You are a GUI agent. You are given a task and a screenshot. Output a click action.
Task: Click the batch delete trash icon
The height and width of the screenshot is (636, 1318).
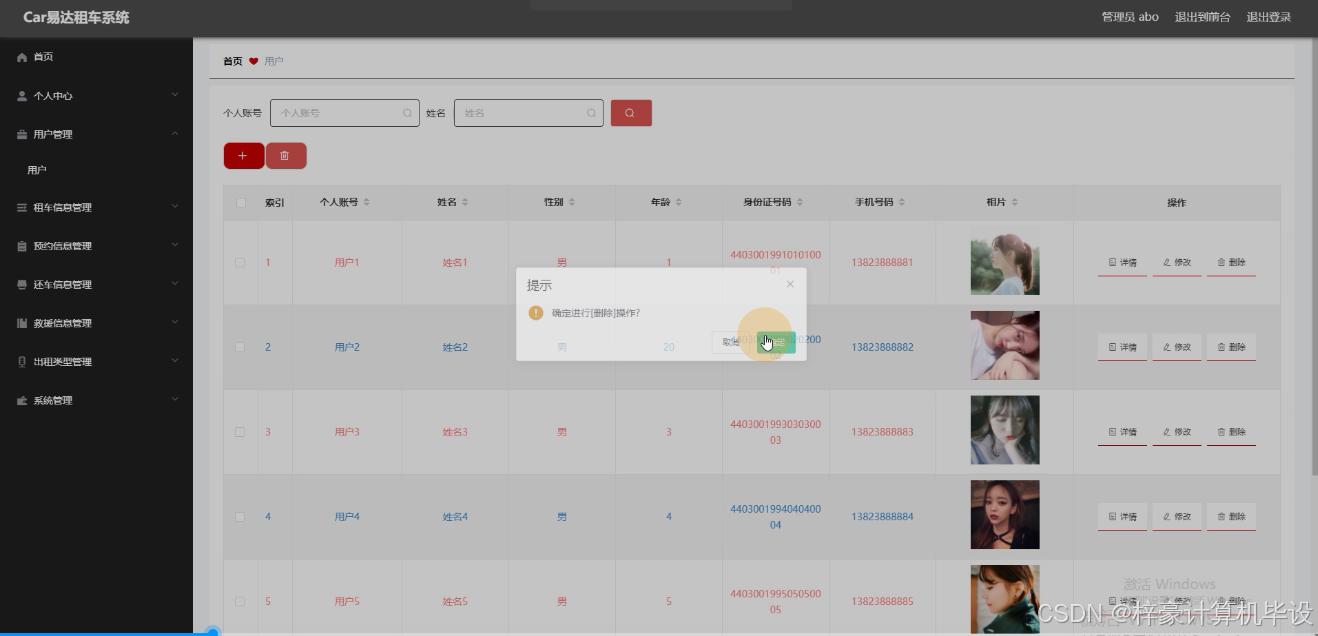point(288,155)
